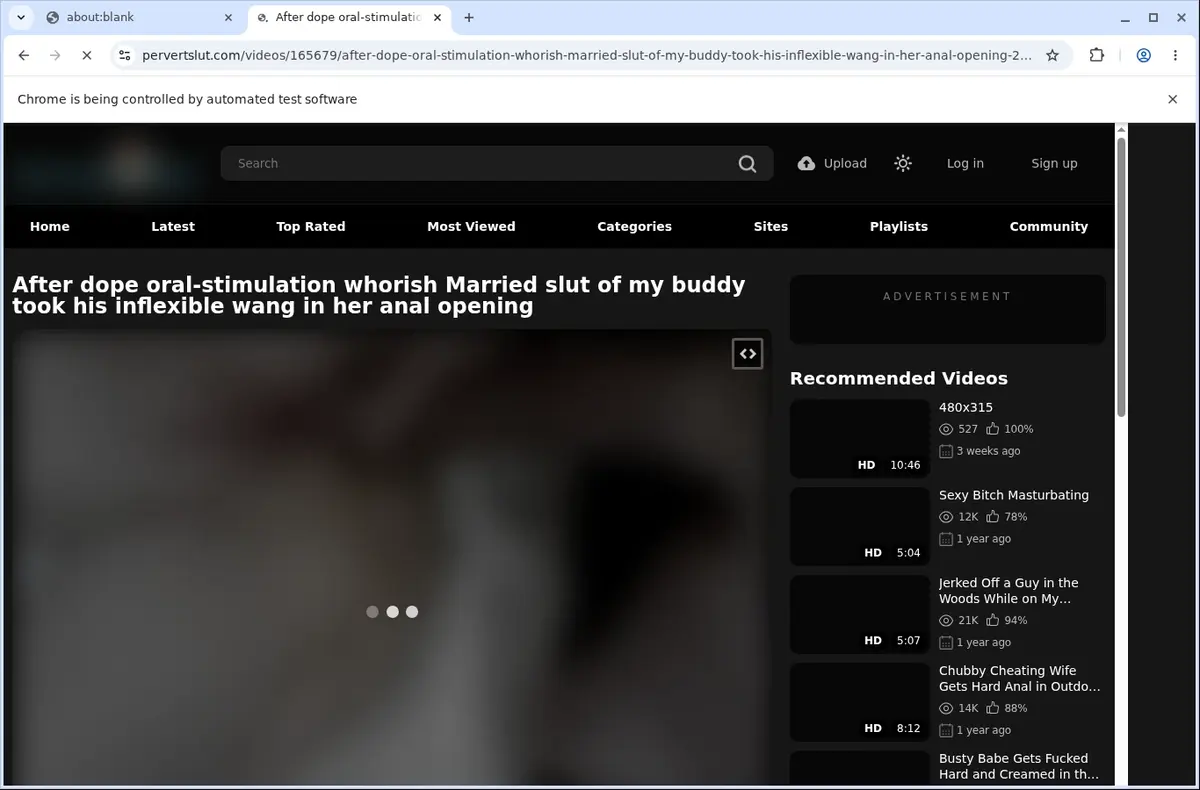
Task: Close the about:blank tab
Action: [228, 17]
